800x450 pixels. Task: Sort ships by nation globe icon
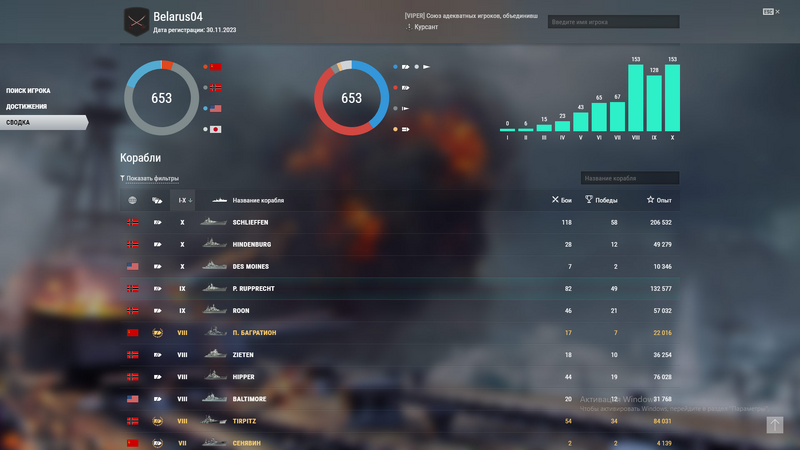pyautogui.click(x=132, y=200)
